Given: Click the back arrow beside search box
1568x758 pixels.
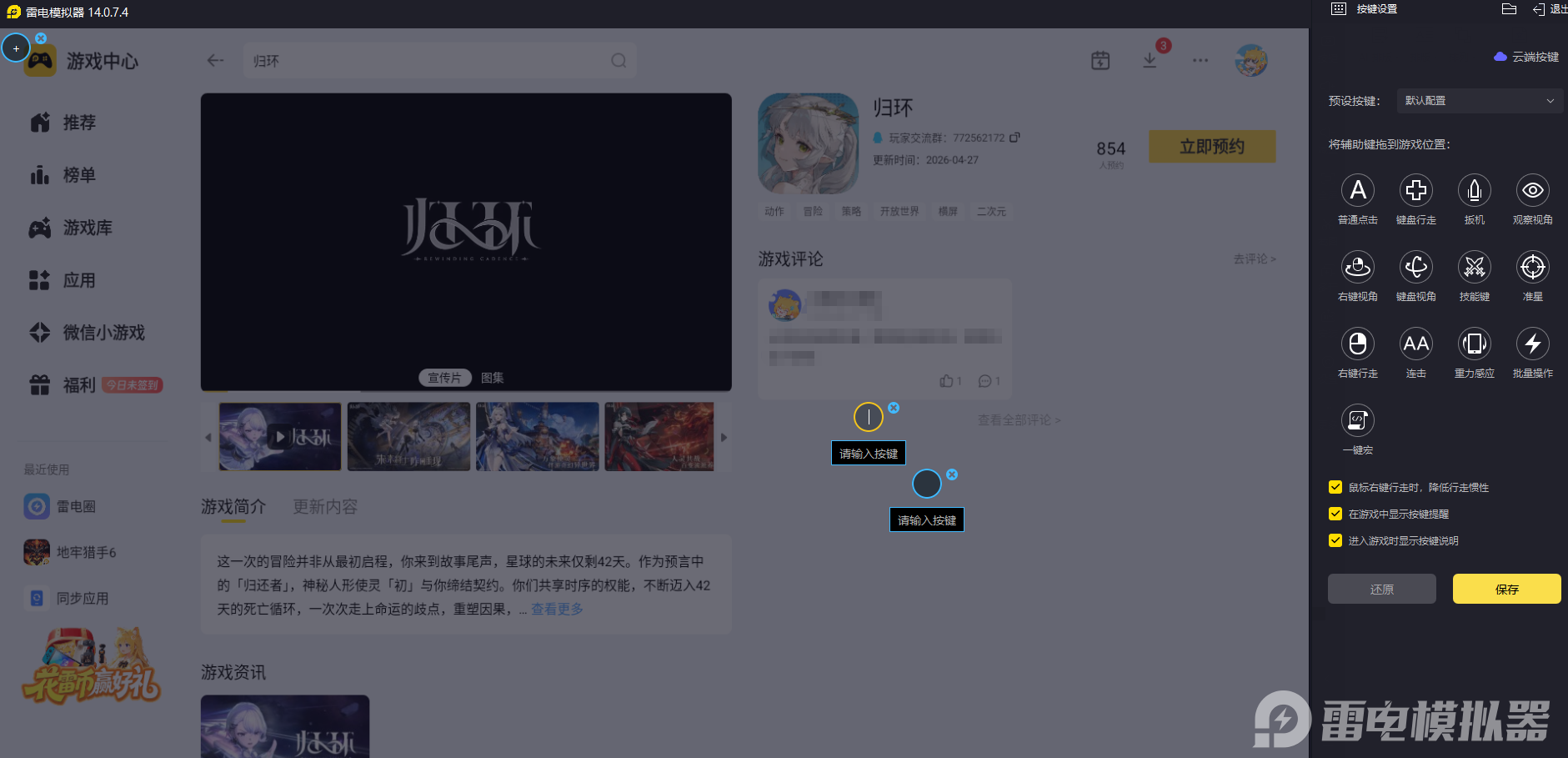Looking at the screenshot, I should click(215, 60).
